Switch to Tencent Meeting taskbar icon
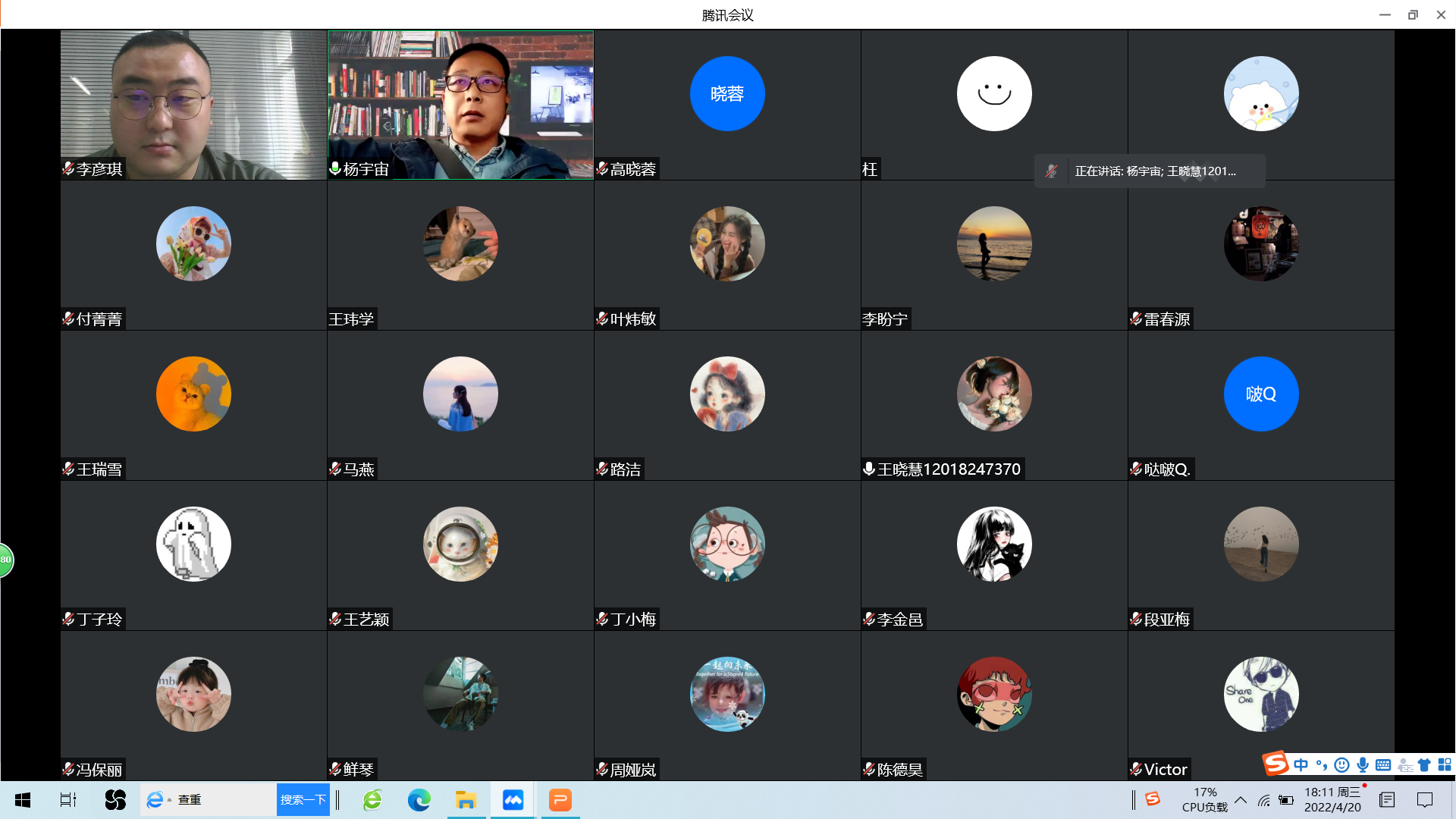Image resolution: width=1456 pixels, height=819 pixels. [x=513, y=800]
